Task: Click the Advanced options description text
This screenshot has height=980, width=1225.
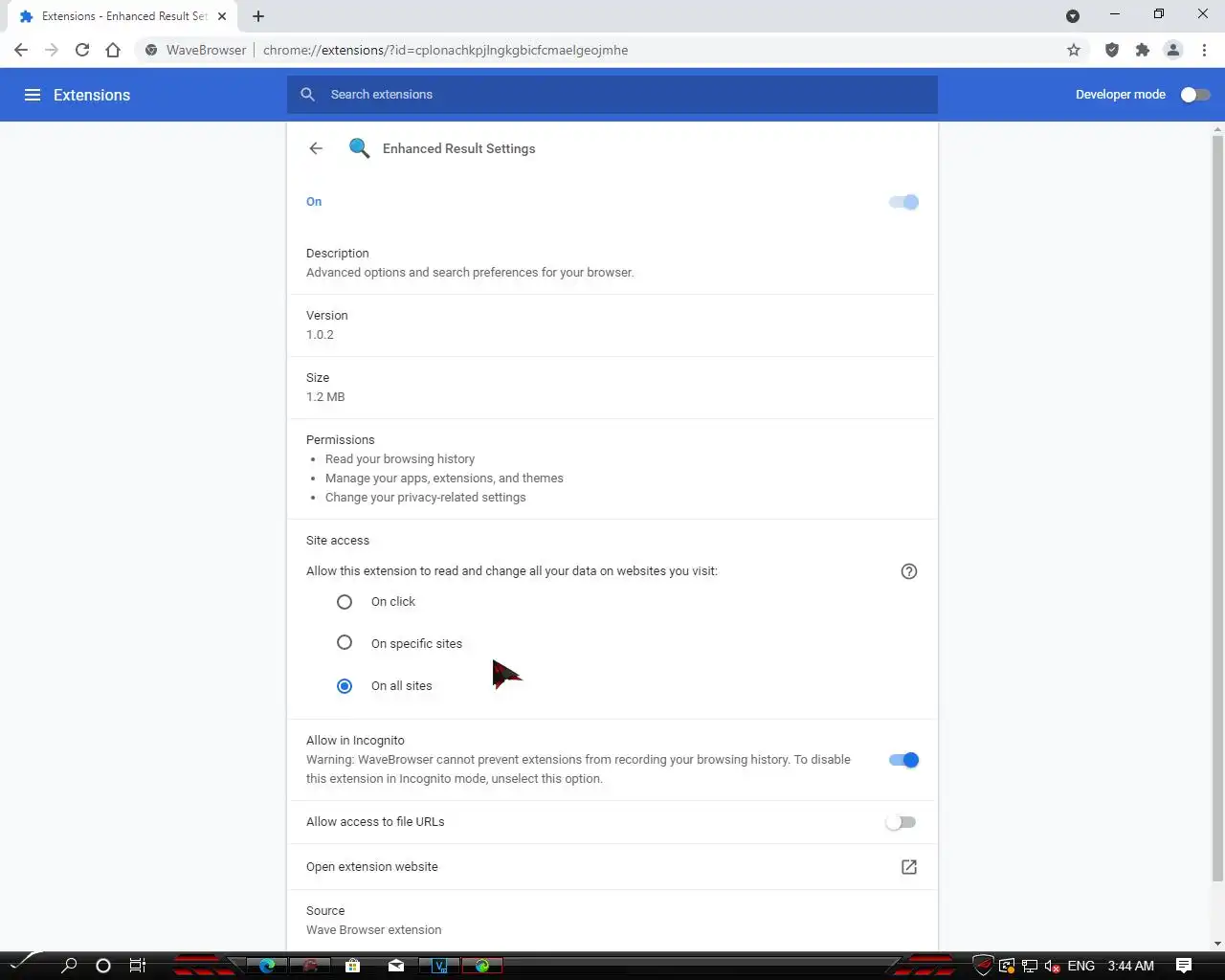Action: 470,273
